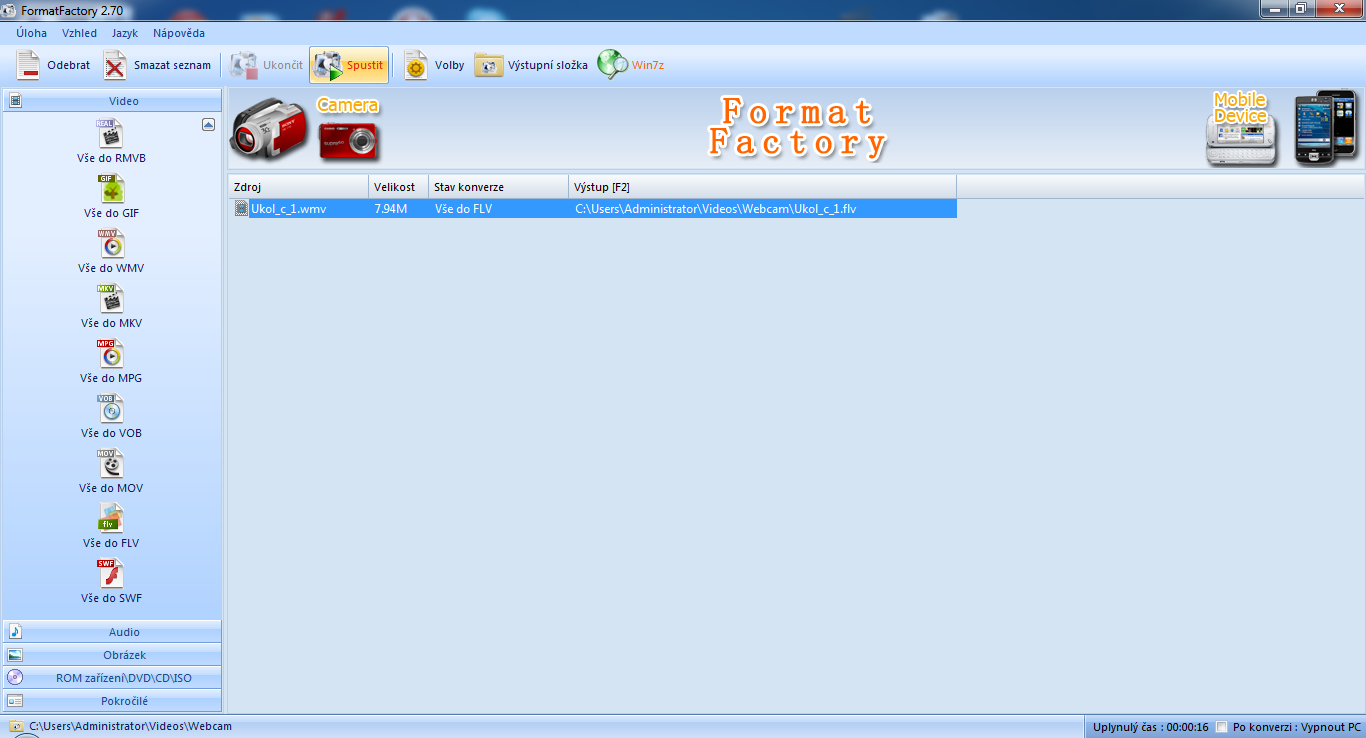Start conversion with Spustit
This screenshot has height=738, width=1366.
point(349,65)
